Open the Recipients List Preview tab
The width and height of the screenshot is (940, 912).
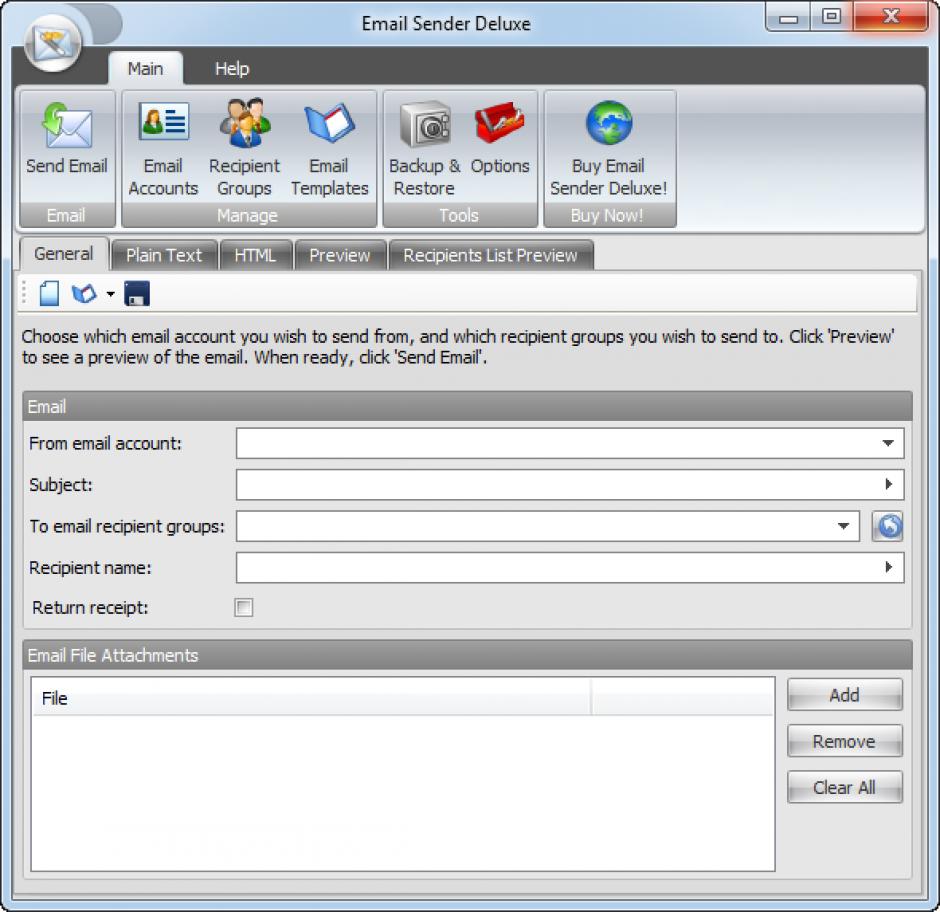coord(490,255)
